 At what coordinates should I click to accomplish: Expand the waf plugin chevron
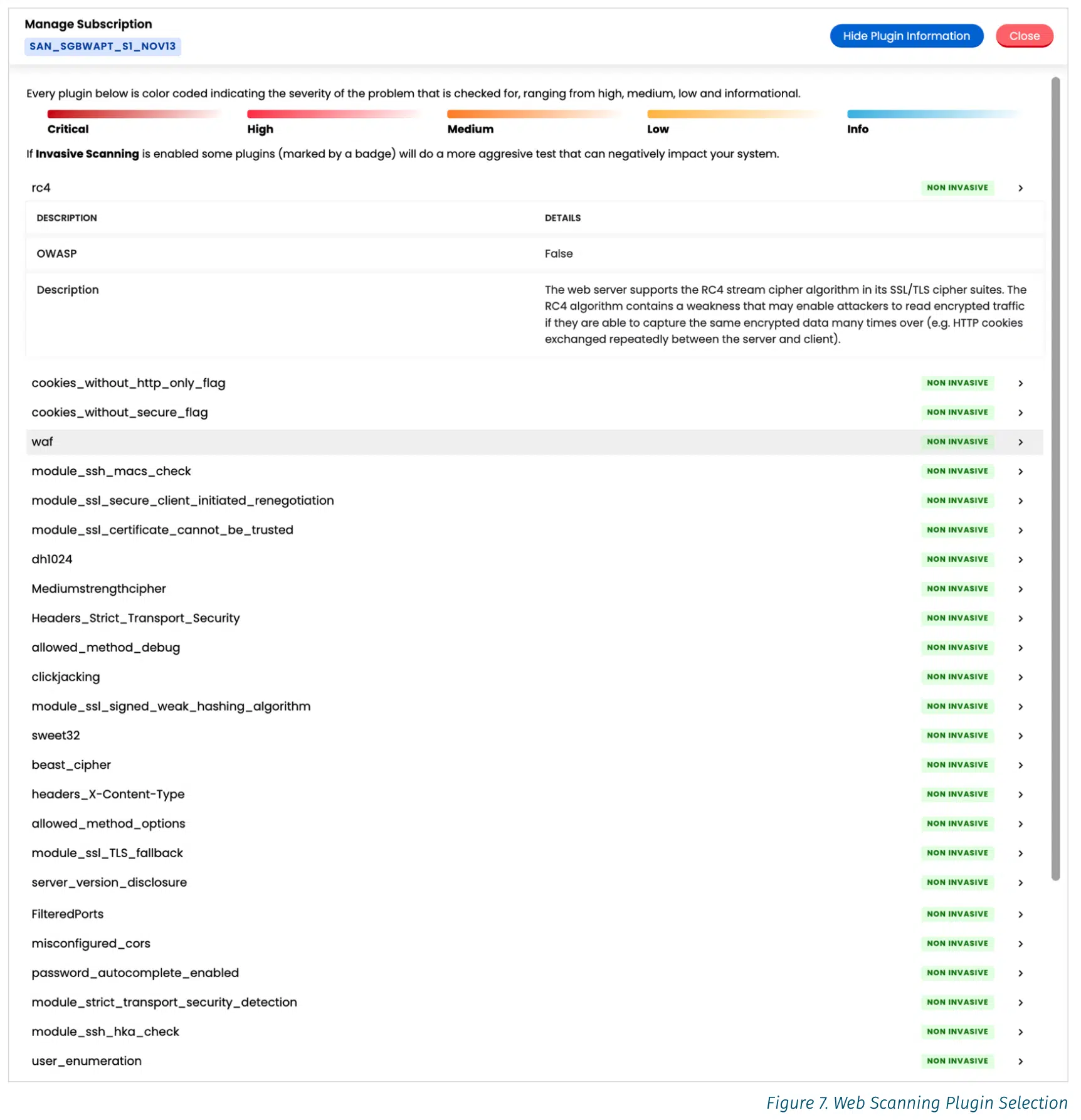(1020, 442)
